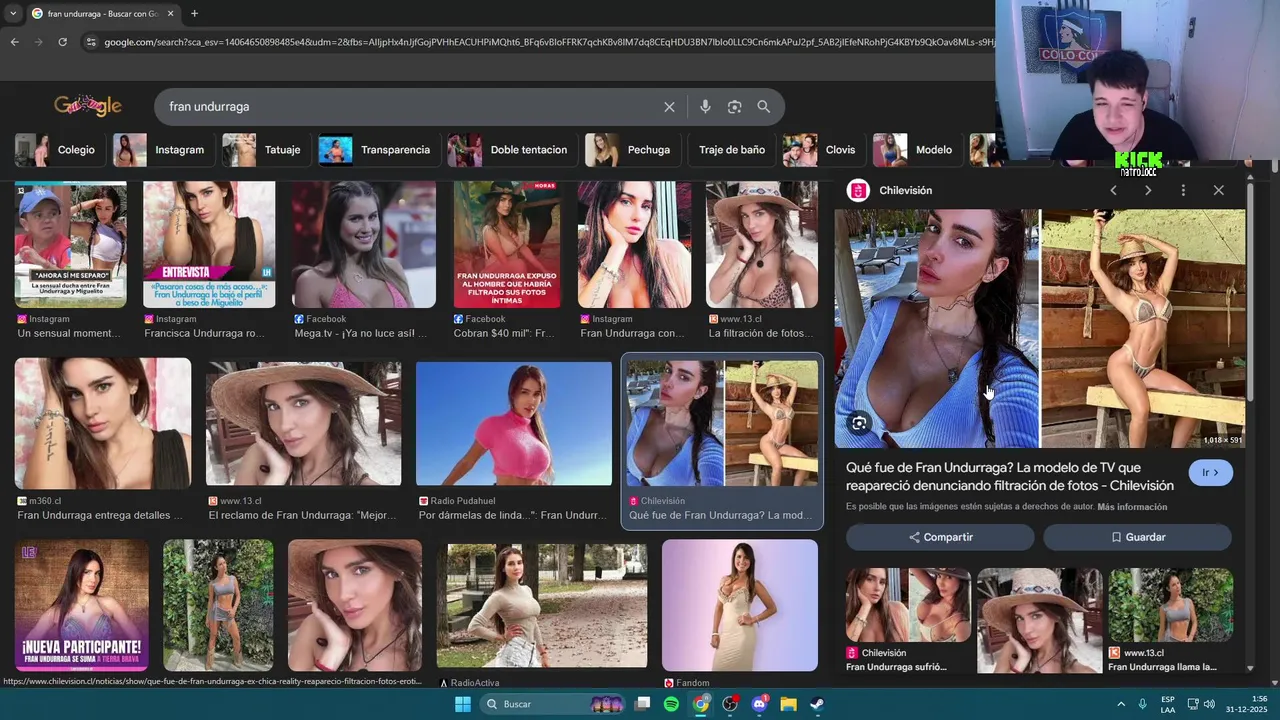This screenshot has height=720, width=1280.
Task: Open OBS Studio from the taskbar
Action: click(730, 704)
